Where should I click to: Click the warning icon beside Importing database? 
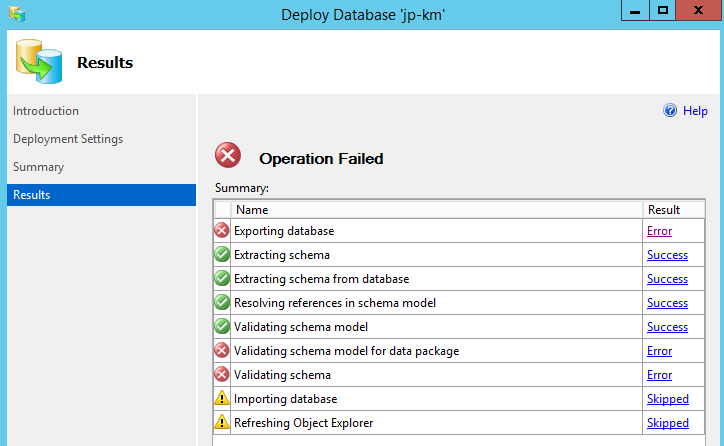[222, 399]
